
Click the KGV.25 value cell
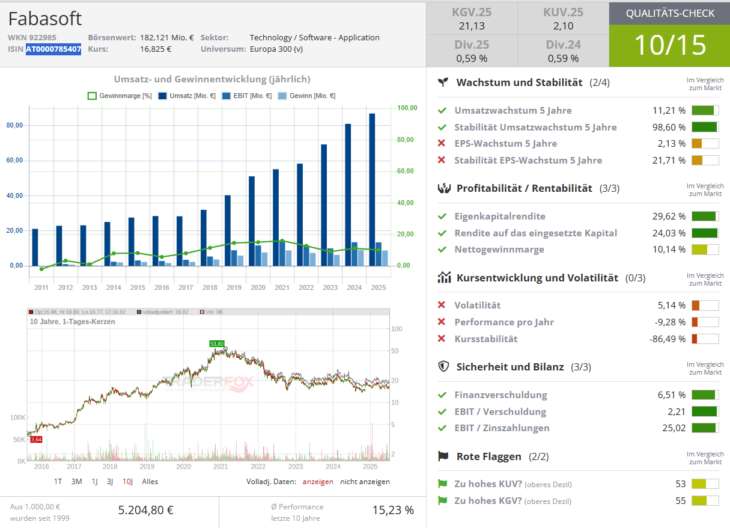[472, 19]
